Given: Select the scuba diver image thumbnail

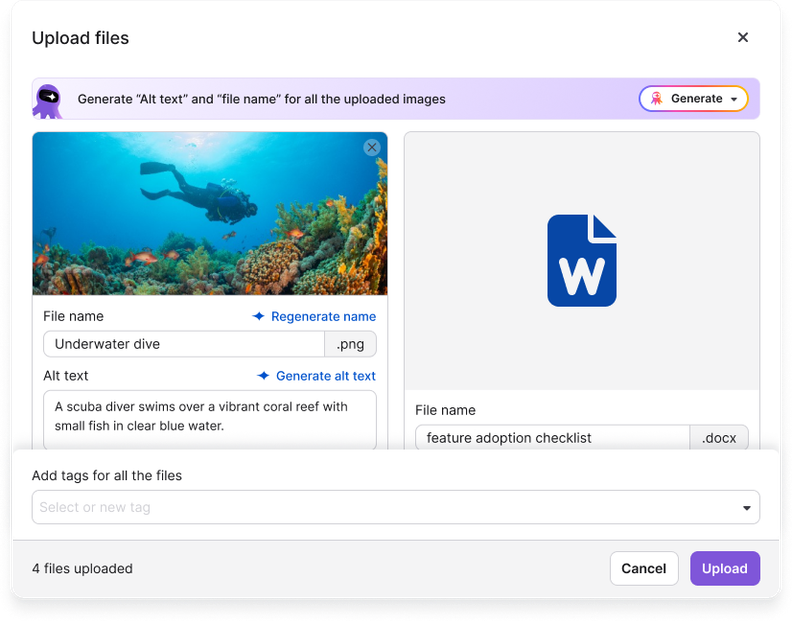Looking at the screenshot, I should [x=210, y=214].
